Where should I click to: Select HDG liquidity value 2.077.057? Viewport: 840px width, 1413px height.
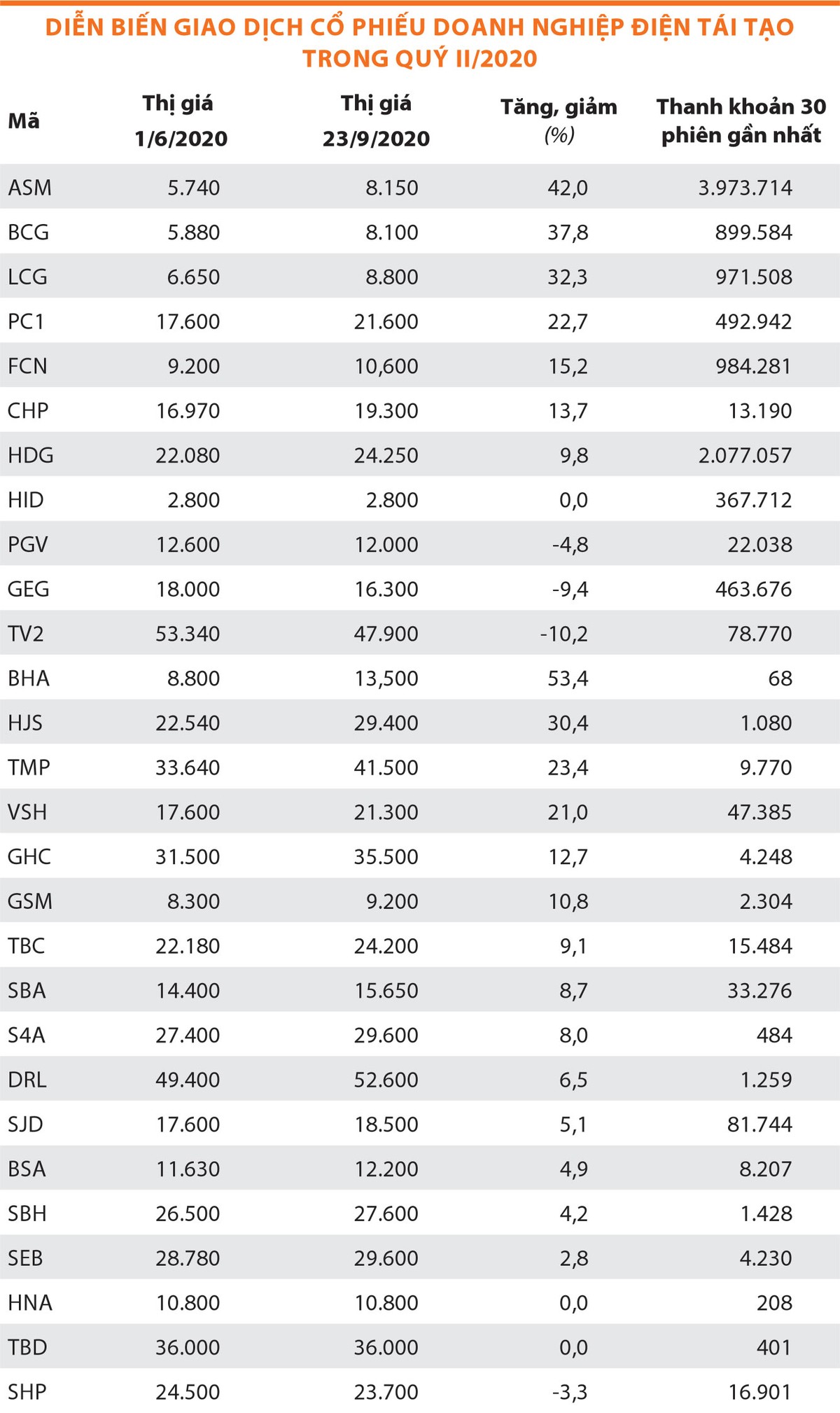pyautogui.click(x=745, y=455)
